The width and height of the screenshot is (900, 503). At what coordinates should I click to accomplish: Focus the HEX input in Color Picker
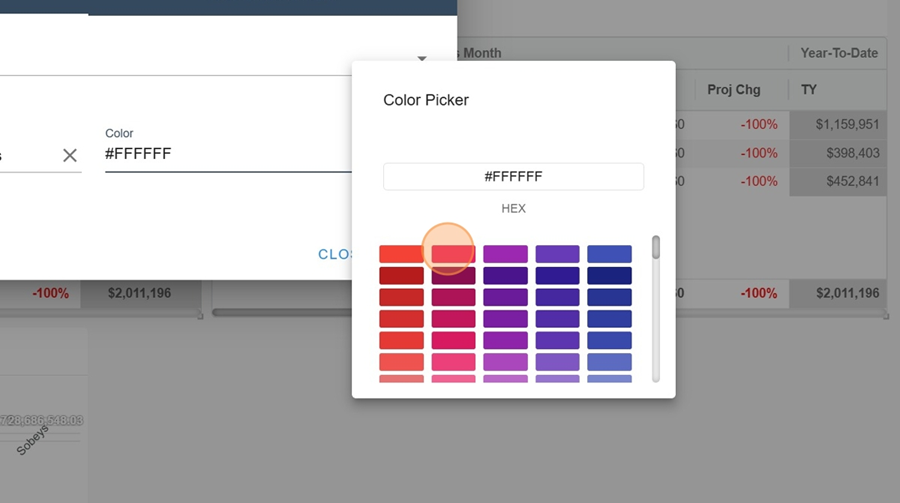tap(513, 177)
